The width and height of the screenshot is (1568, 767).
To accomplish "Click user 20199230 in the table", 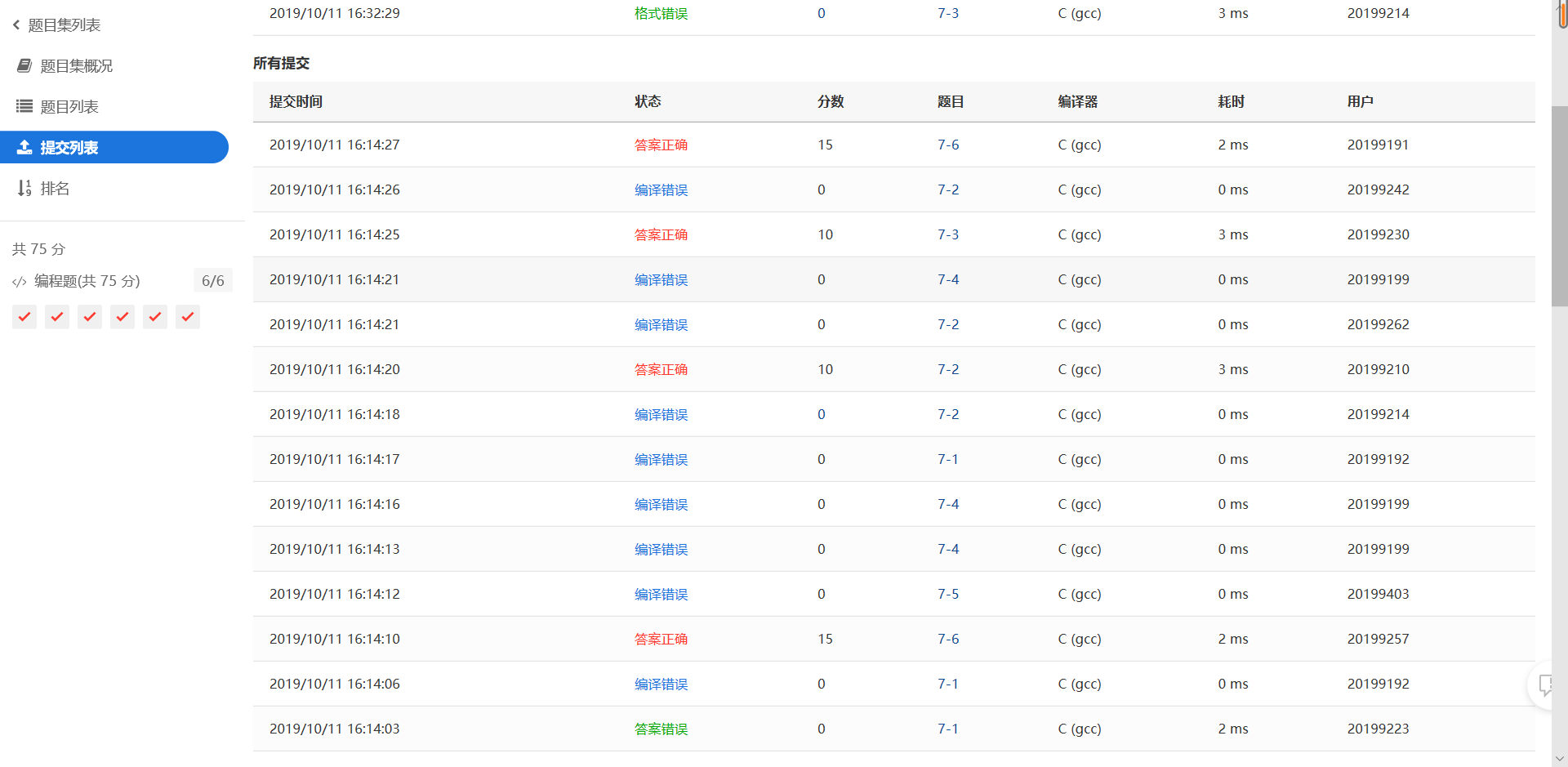I will [x=1379, y=234].
